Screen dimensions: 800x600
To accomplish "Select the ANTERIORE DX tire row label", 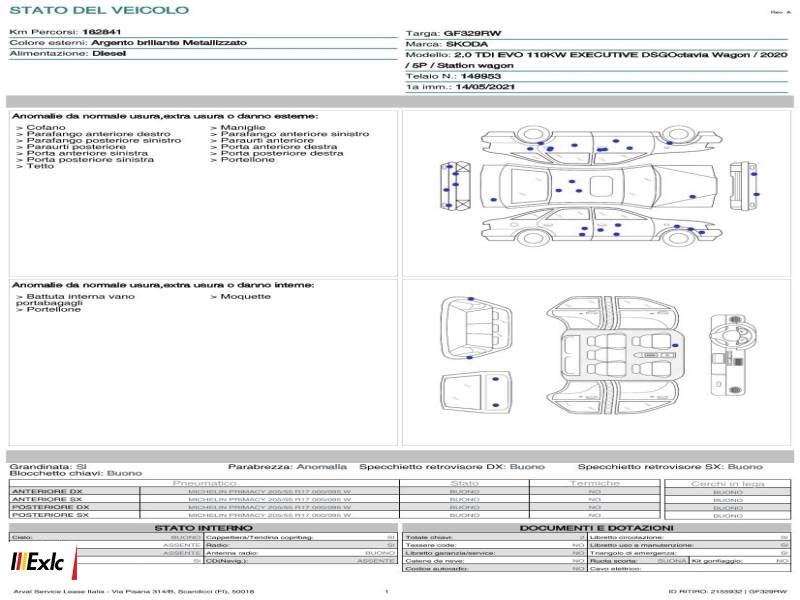I will coord(47,492).
